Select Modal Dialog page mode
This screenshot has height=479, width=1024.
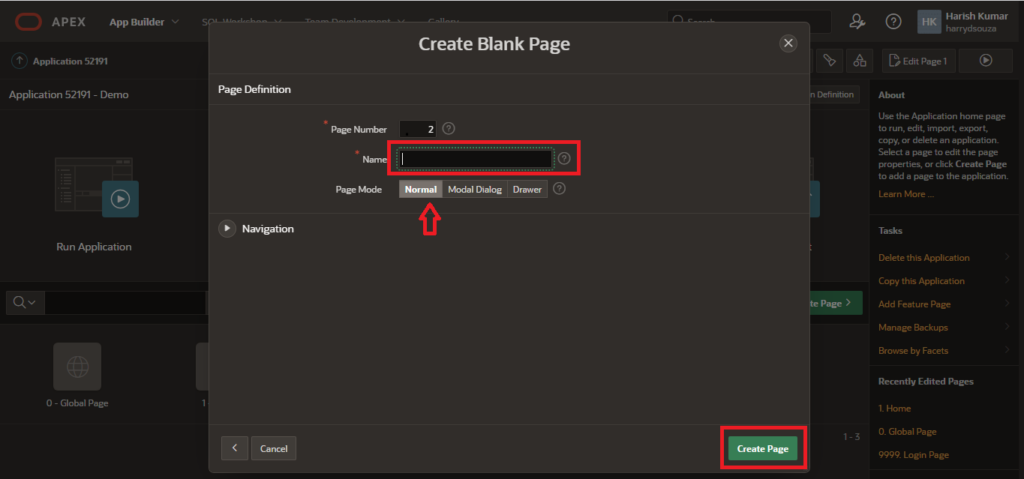click(x=474, y=189)
